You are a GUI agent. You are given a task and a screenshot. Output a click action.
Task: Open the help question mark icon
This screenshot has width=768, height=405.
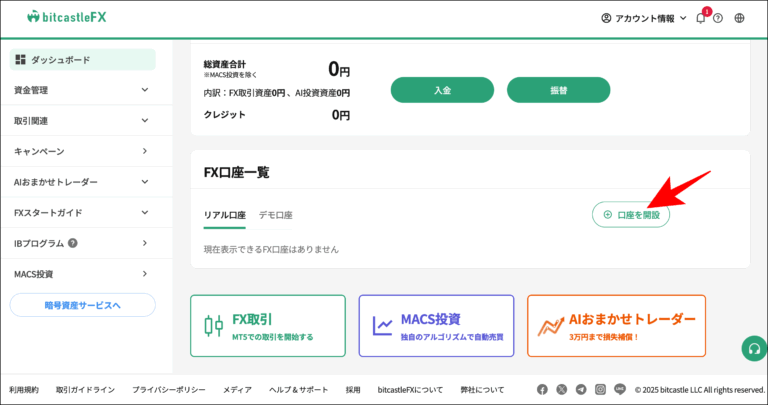718,18
